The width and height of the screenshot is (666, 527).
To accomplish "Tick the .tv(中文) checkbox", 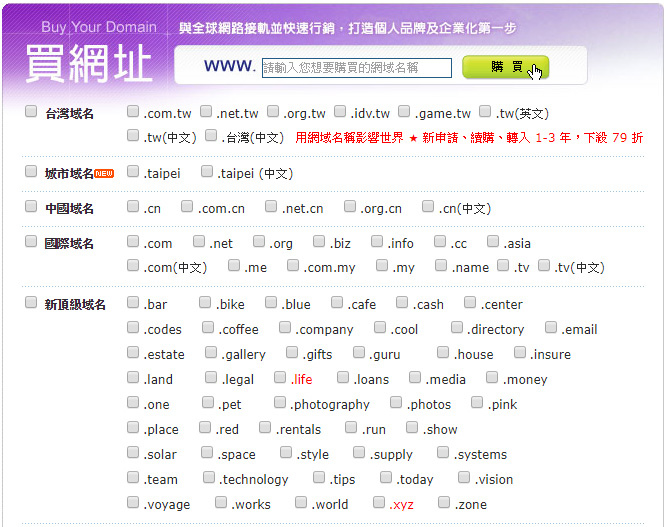I will pyautogui.click(x=544, y=266).
